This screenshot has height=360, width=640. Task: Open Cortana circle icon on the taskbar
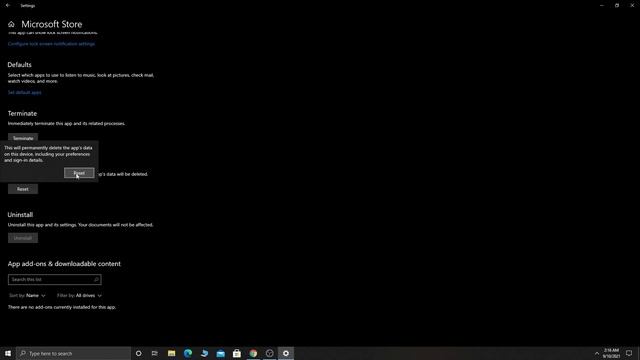point(139,353)
